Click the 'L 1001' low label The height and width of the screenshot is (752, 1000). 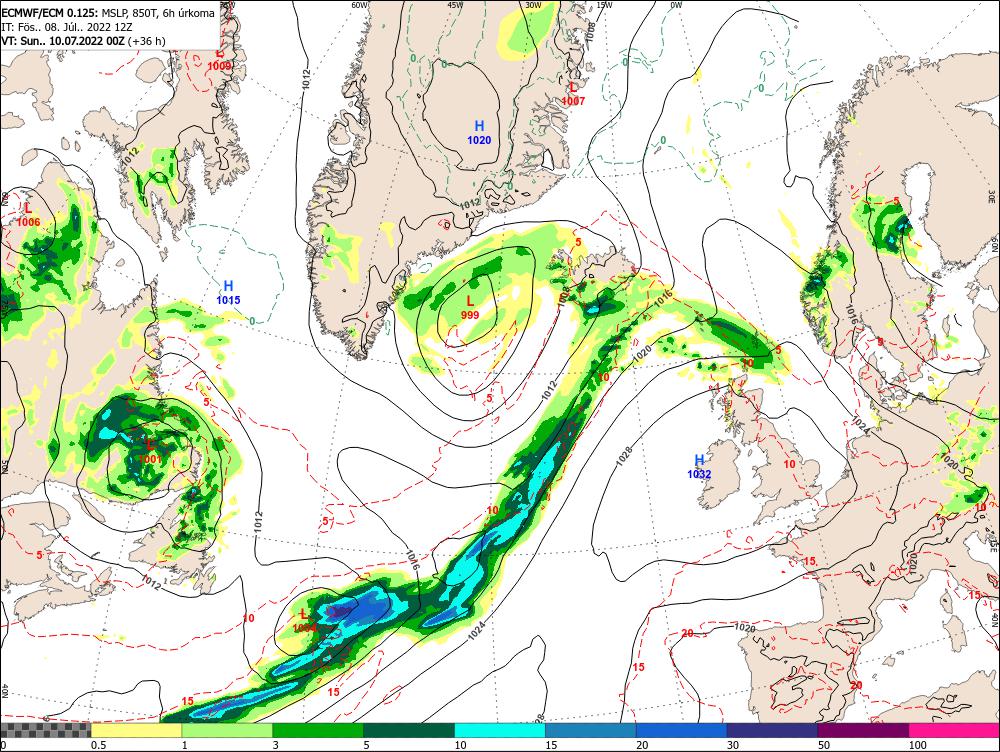150,452
